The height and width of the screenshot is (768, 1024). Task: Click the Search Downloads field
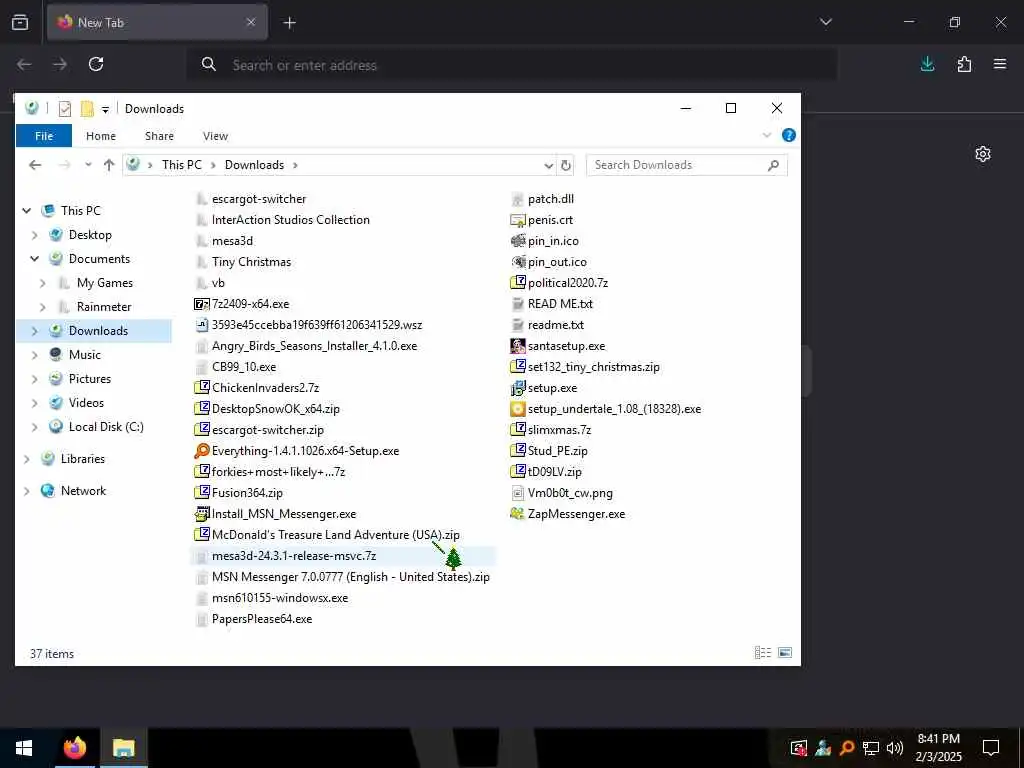[x=687, y=165]
